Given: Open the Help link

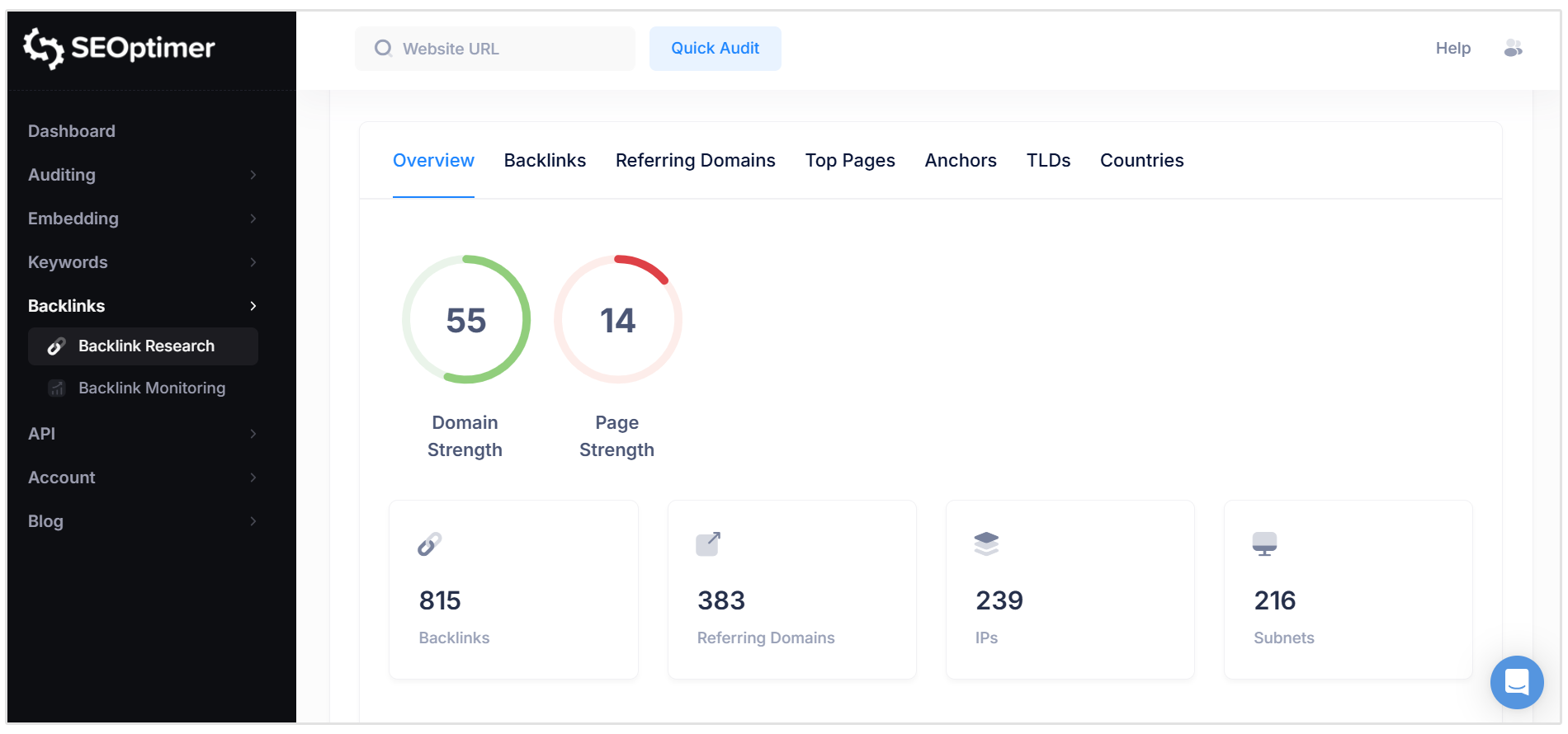Looking at the screenshot, I should point(1452,49).
